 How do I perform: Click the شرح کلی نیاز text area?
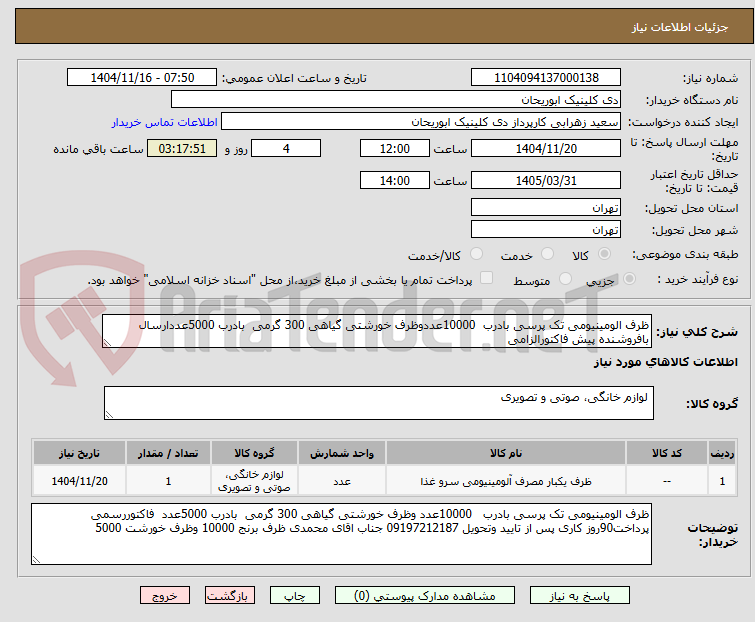point(377,331)
